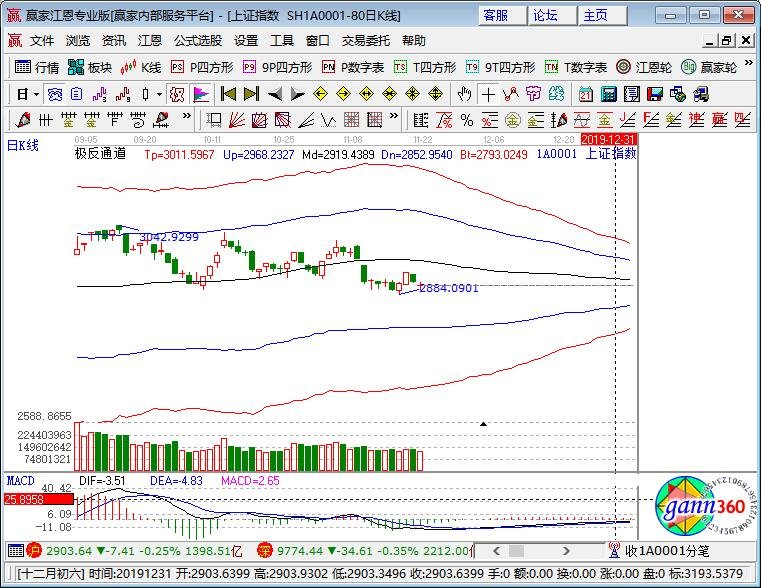Expand the 日 period dropdown arrow
Image resolution: width=761 pixels, height=588 pixels.
point(36,94)
